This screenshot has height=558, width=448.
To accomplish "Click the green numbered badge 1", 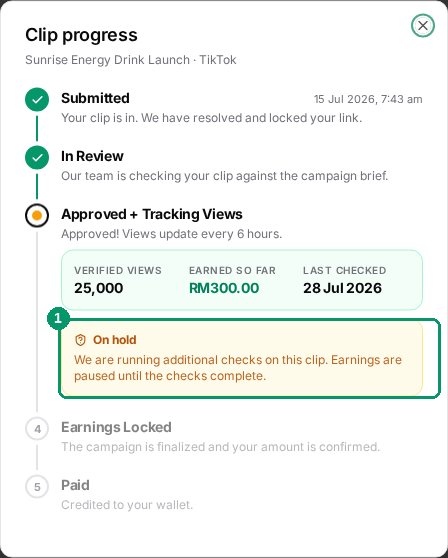I will (x=58, y=319).
